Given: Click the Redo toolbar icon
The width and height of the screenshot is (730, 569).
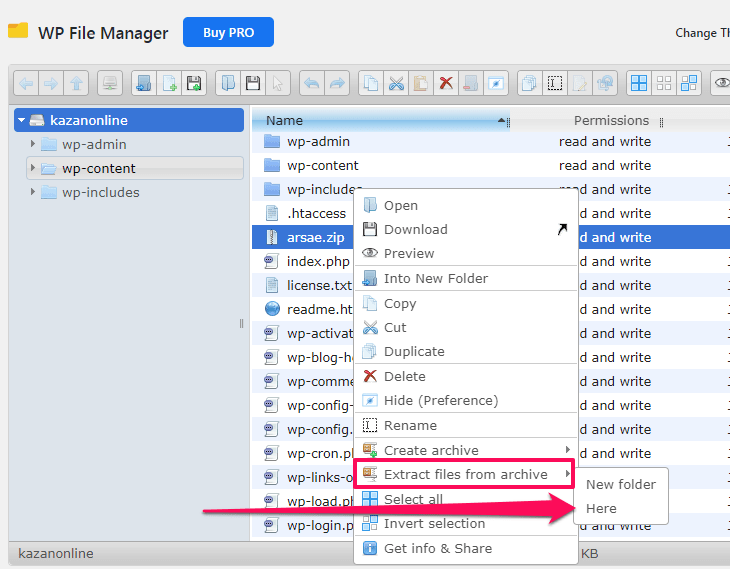Looking at the screenshot, I should (337, 83).
